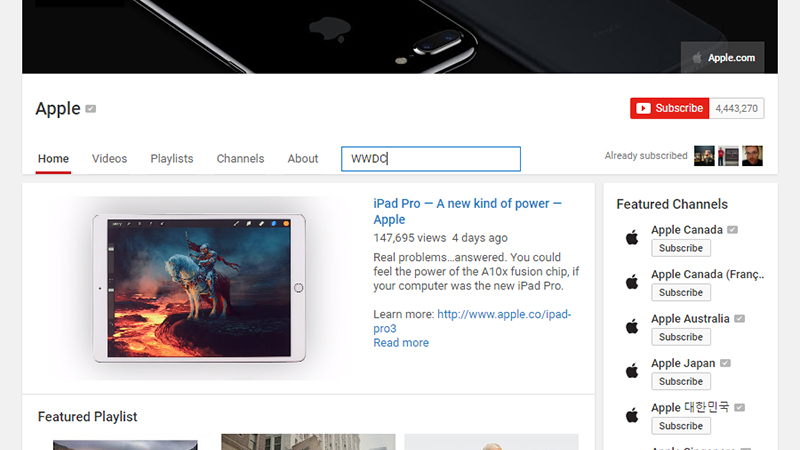The image size is (800, 450).
Task: Open the iPad Pro — A new kind of power title
Action: click(467, 211)
